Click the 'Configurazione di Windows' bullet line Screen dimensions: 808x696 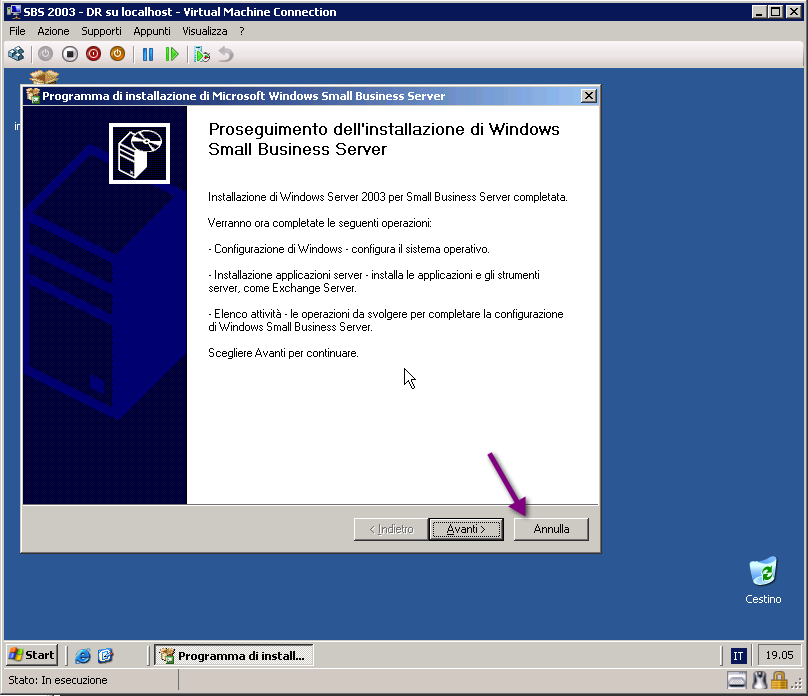click(349, 249)
